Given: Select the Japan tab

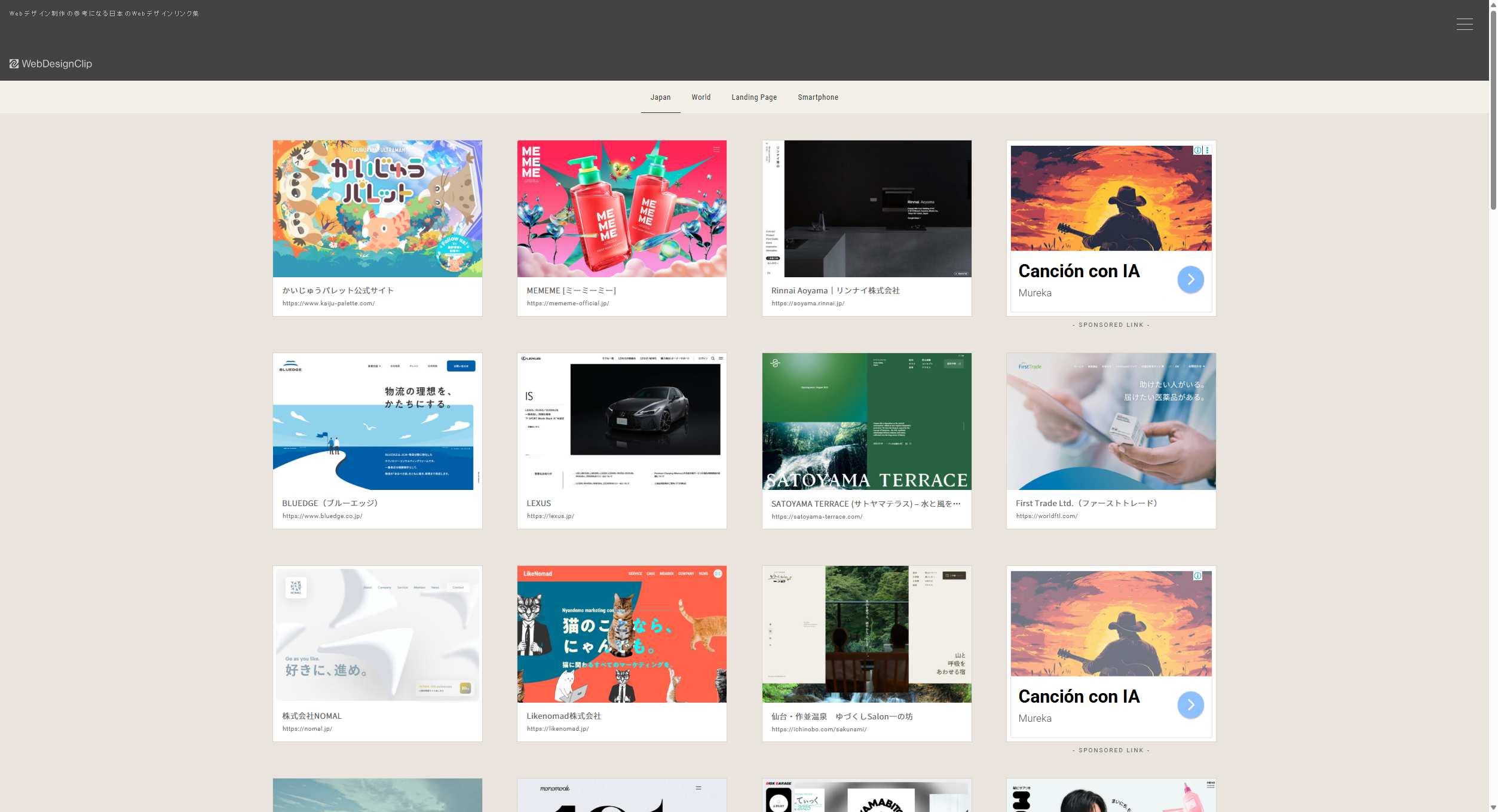Looking at the screenshot, I should tap(660, 97).
